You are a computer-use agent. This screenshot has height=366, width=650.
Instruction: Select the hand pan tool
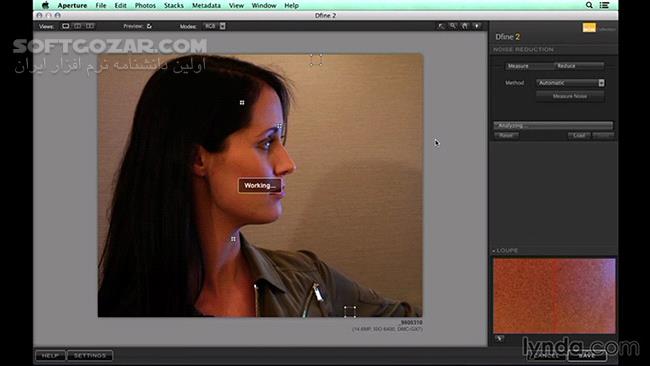465,26
